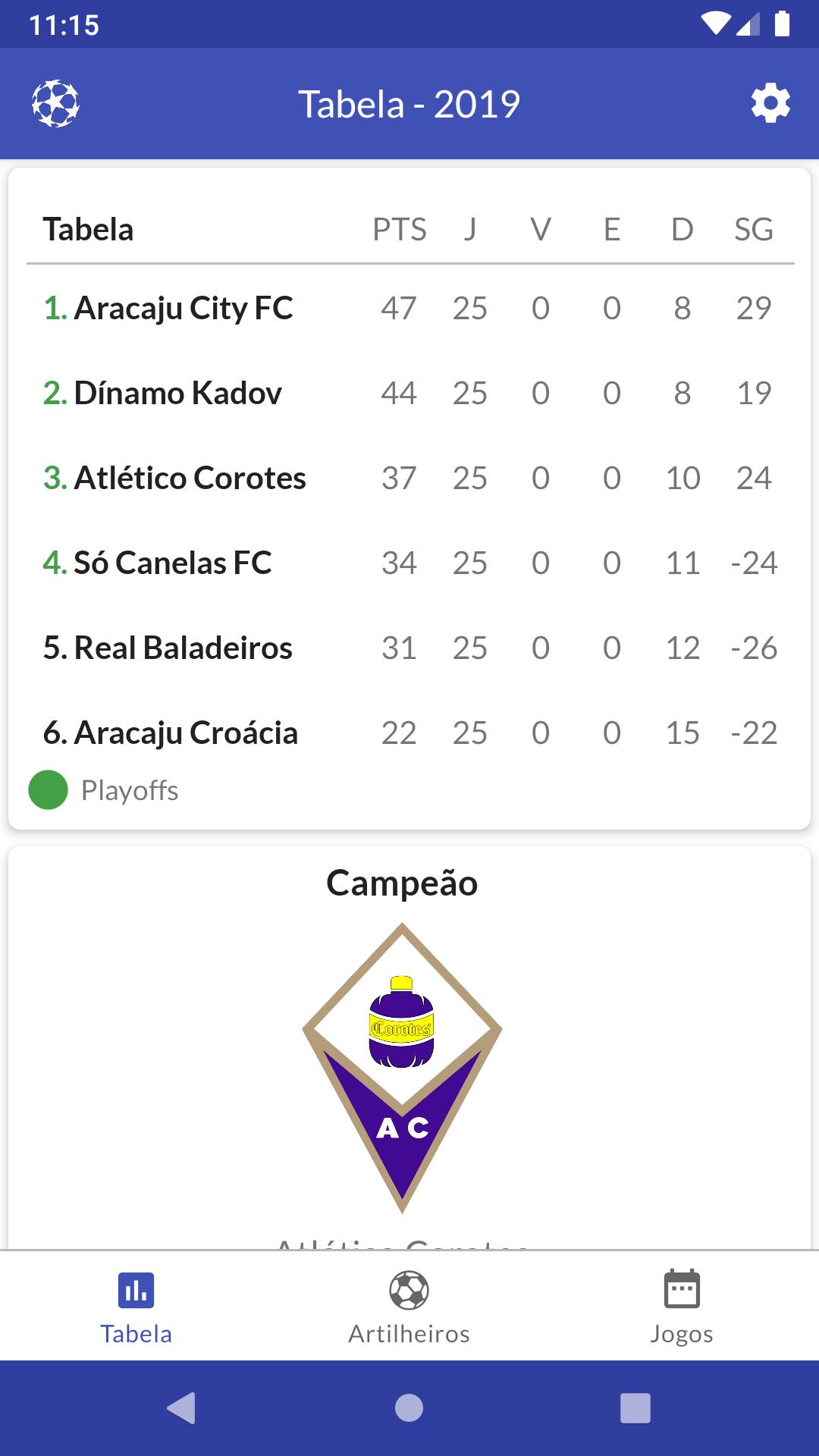
Task: Tap the green Playoffs legend dot
Action: click(48, 790)
